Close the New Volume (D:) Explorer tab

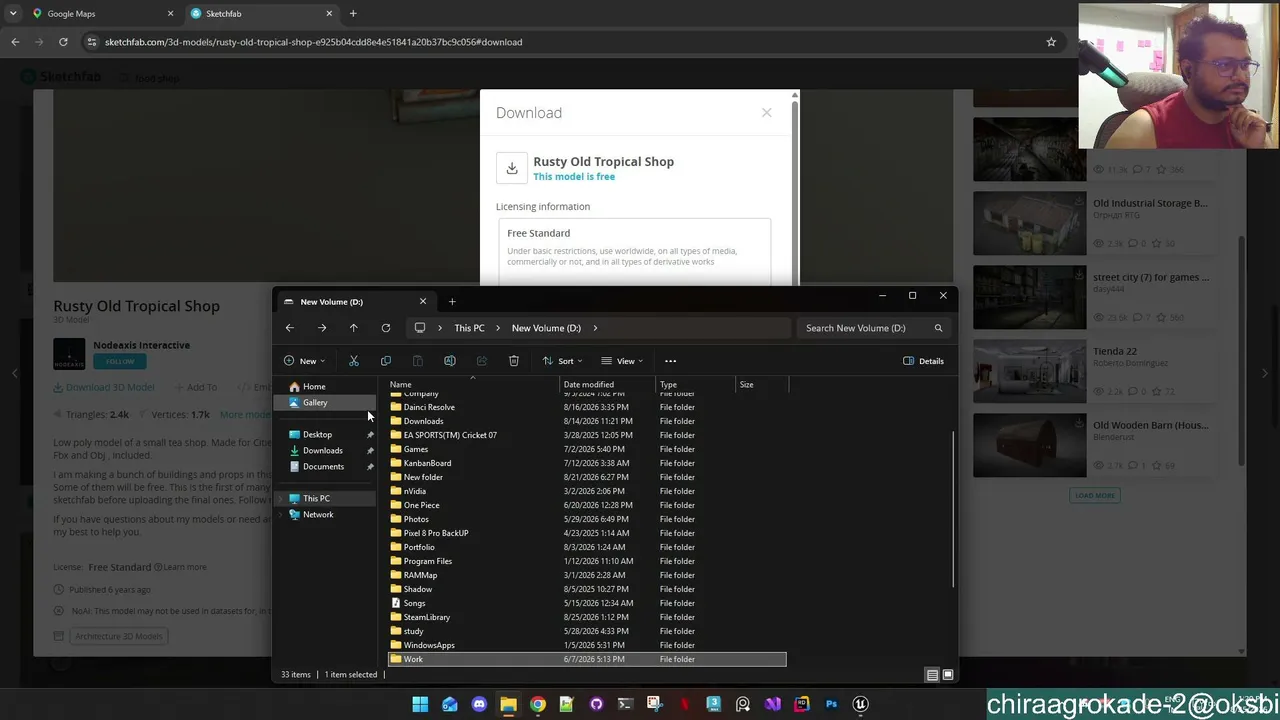click(x=423, y=301)
